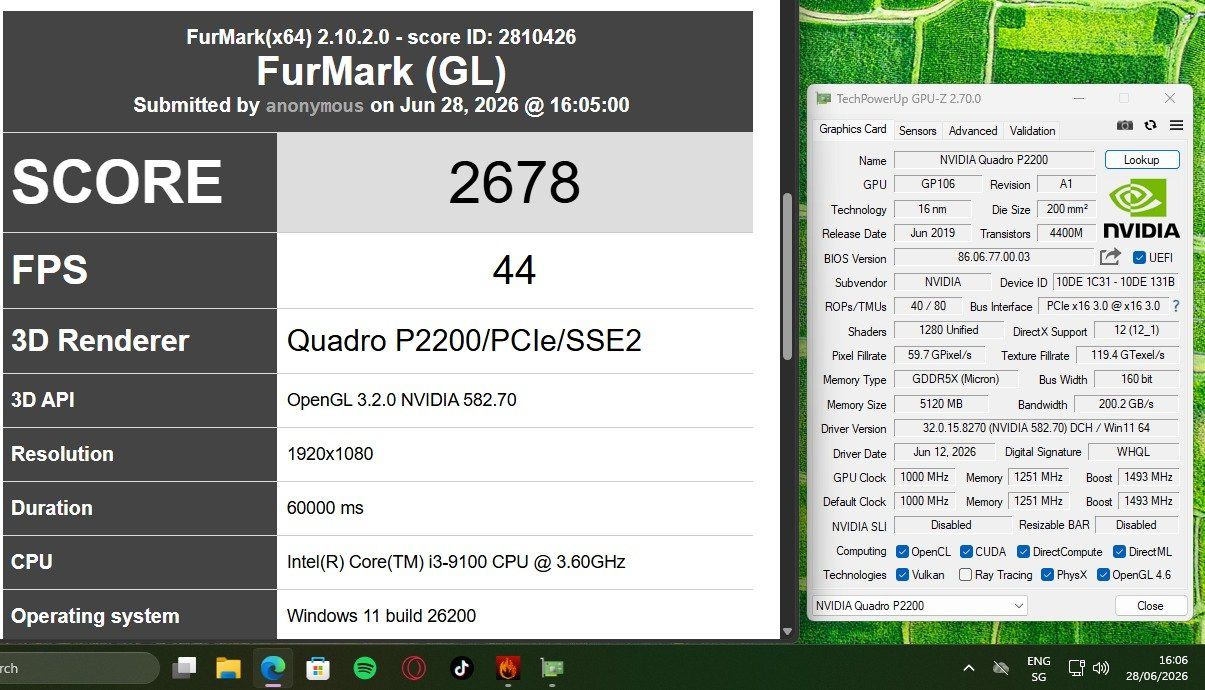Open Spotify from the taskbar

click(x=365, y=667)
